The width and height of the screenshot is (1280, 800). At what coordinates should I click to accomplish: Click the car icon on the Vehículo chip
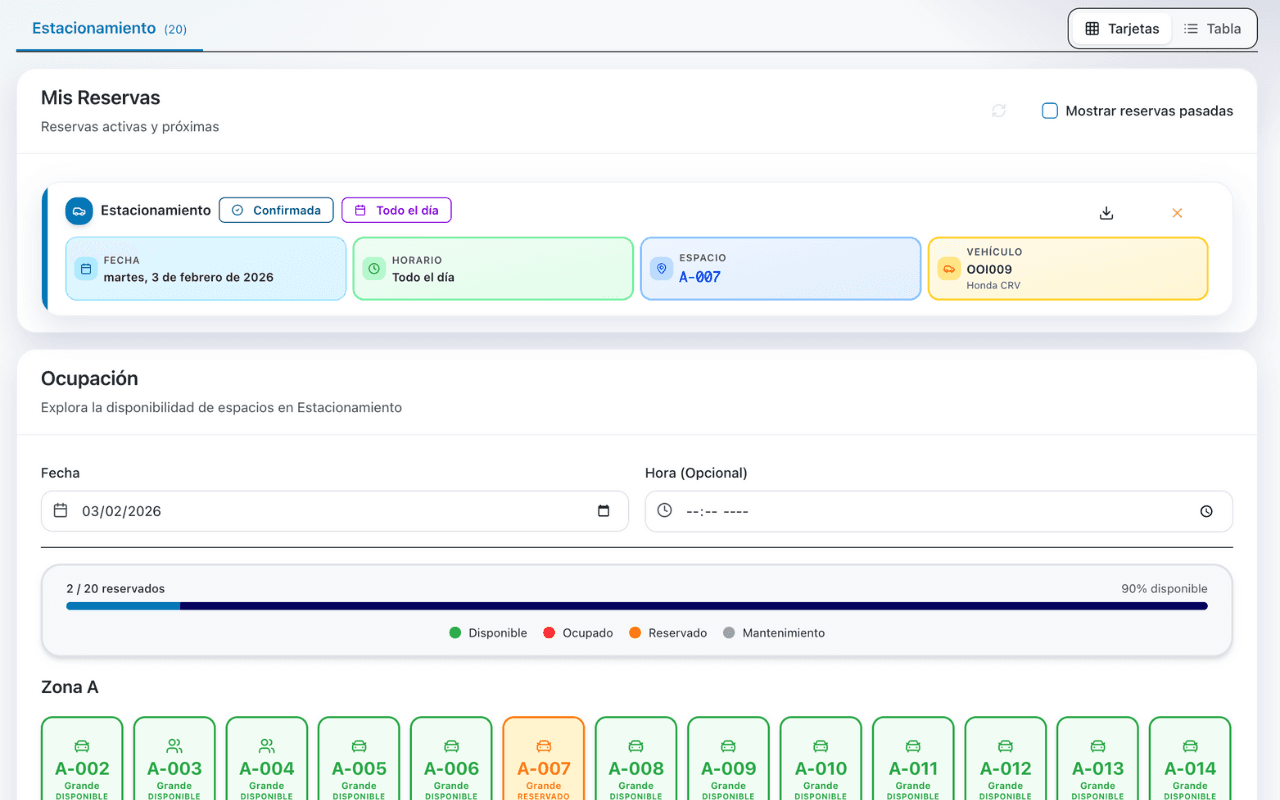pyautogui.click(x=948, y=268)
